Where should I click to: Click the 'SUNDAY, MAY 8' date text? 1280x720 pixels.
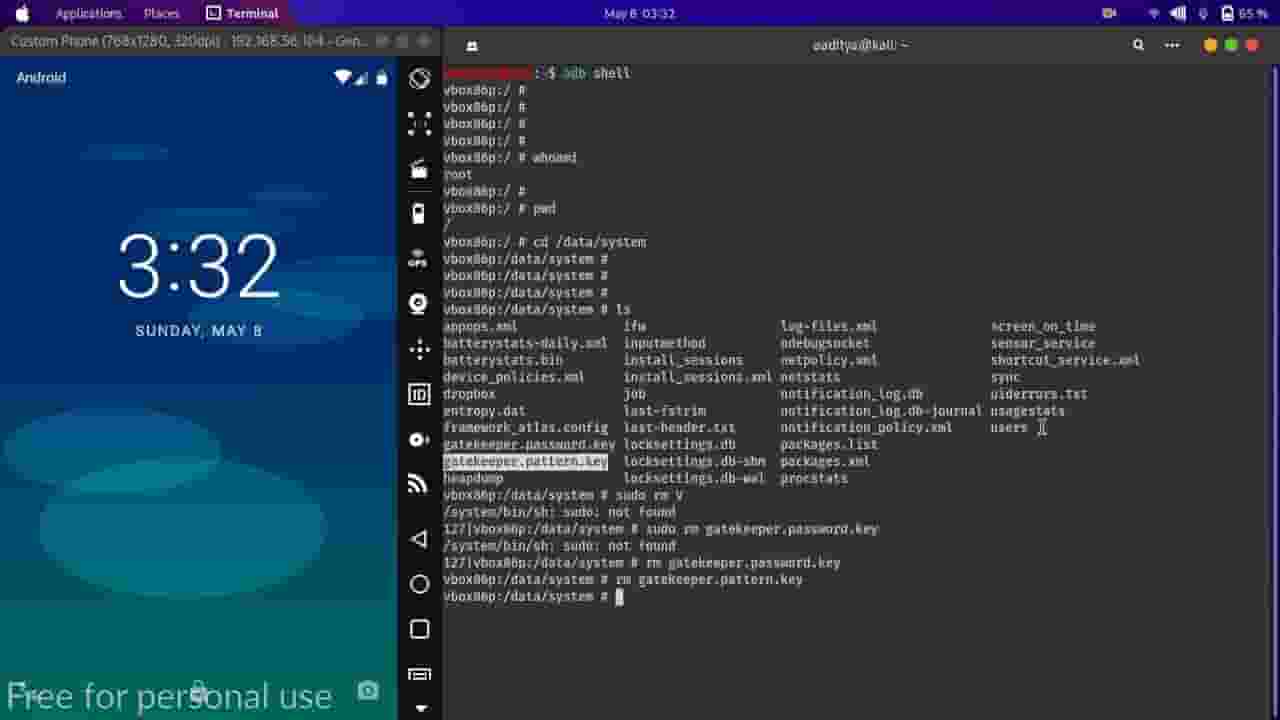coord(199,331)
